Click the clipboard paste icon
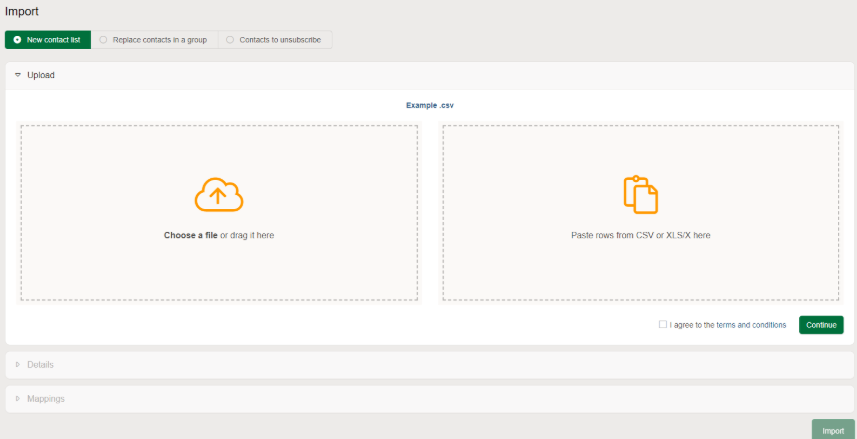Screen dimensions: 857x439 click(640, 194)
